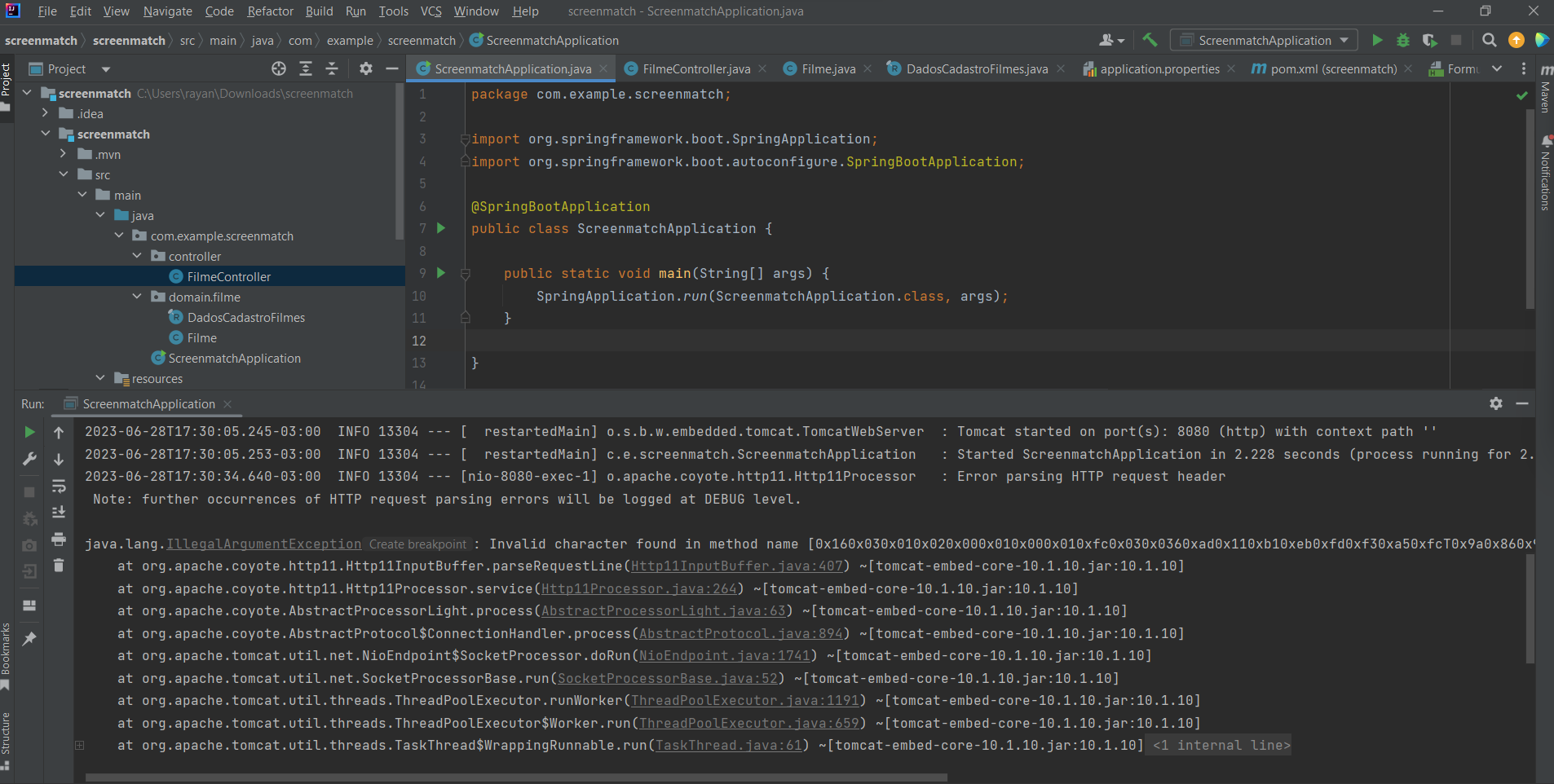Screen dimensions: 1554x784
Task: Run ScreenmatchApplication with green play button in toolbar
Action: pyautogui.click(x=1377, y=40)
